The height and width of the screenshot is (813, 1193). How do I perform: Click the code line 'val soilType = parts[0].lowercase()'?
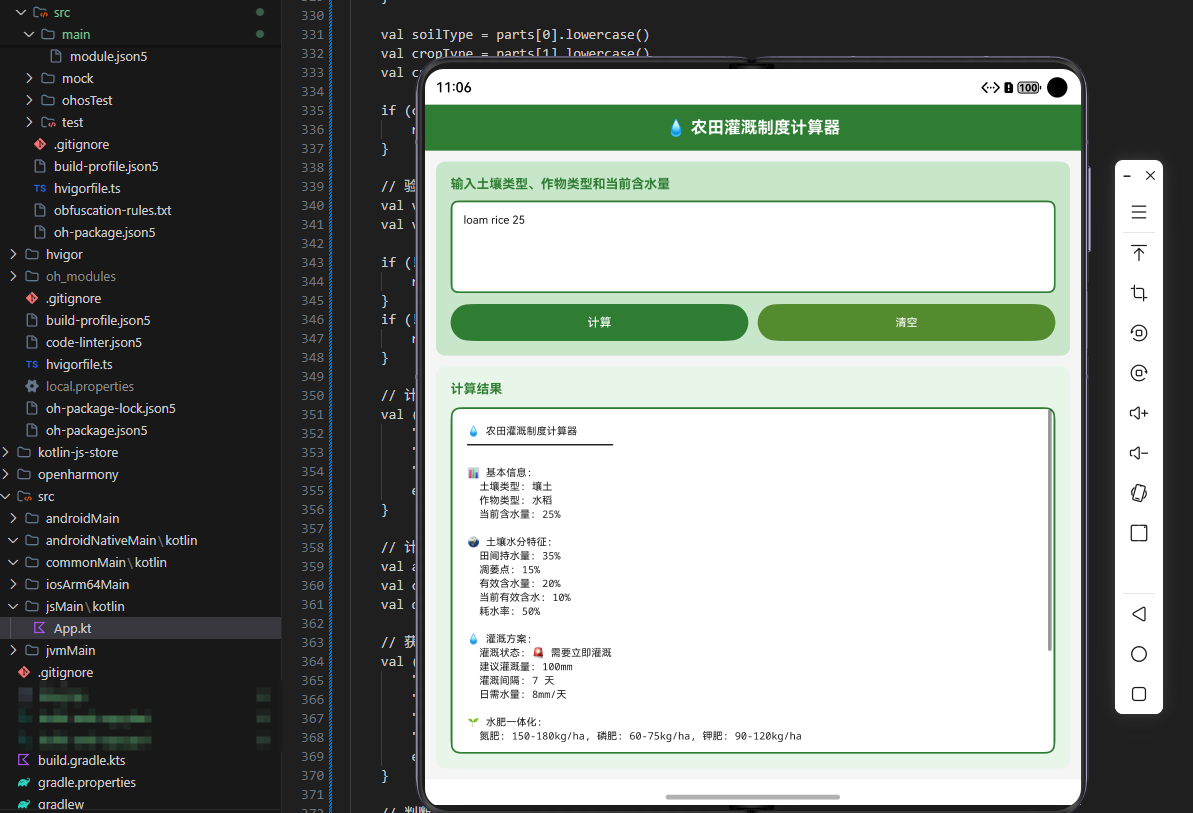pos(515,34)
